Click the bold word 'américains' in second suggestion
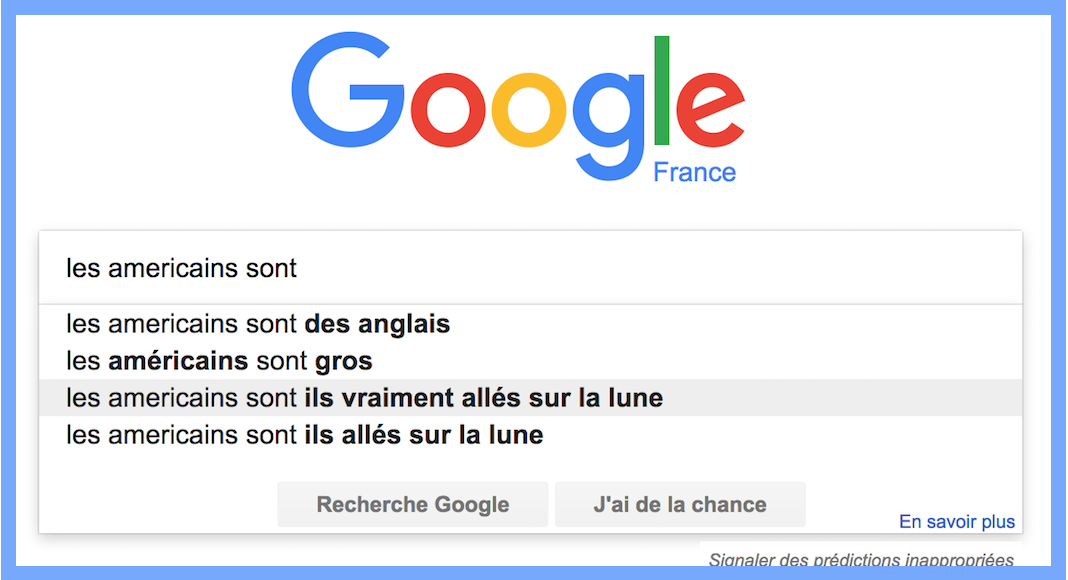The height and width of the screenshot is (580, 1068). tap(178, 361)
